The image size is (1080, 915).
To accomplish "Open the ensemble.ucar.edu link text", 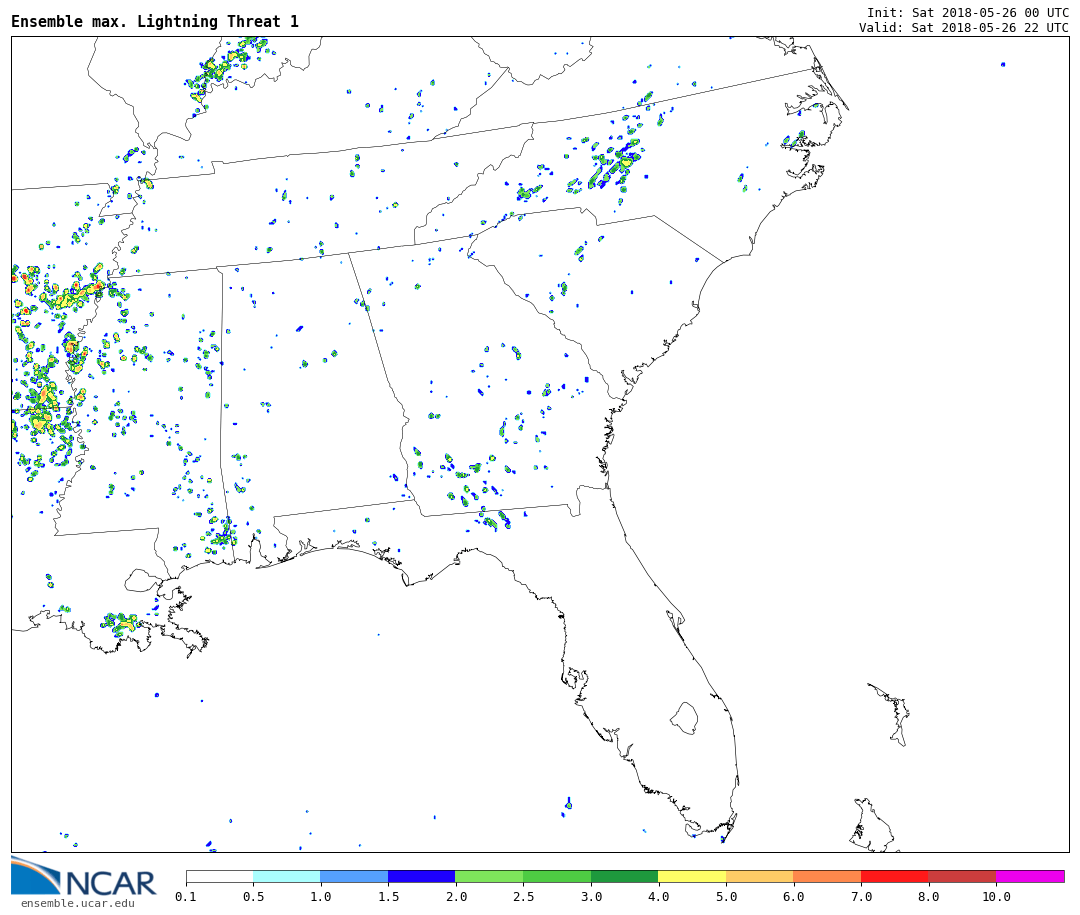I will coord(78,903).
